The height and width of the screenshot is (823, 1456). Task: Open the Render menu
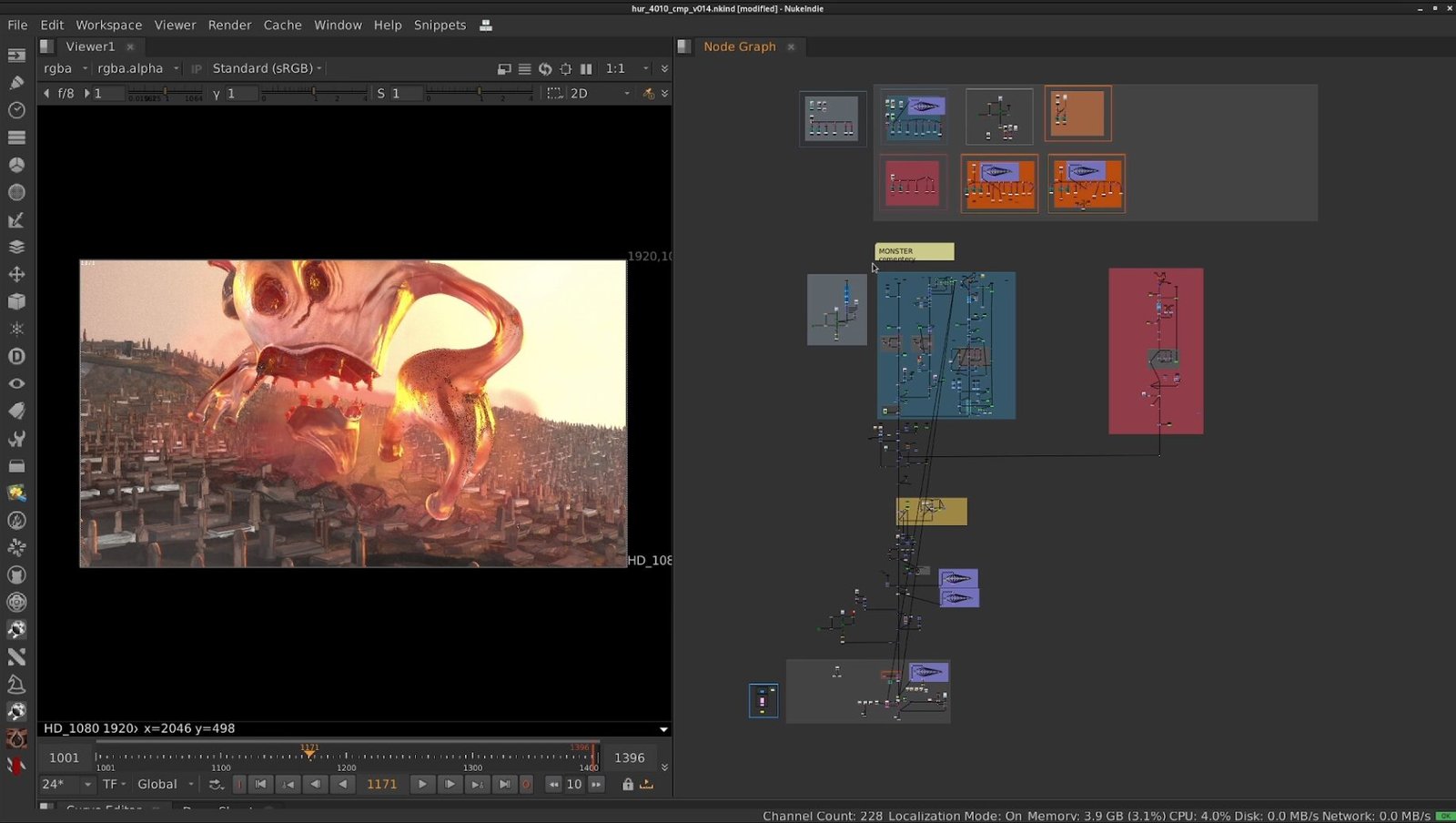(x=229, y=25)
